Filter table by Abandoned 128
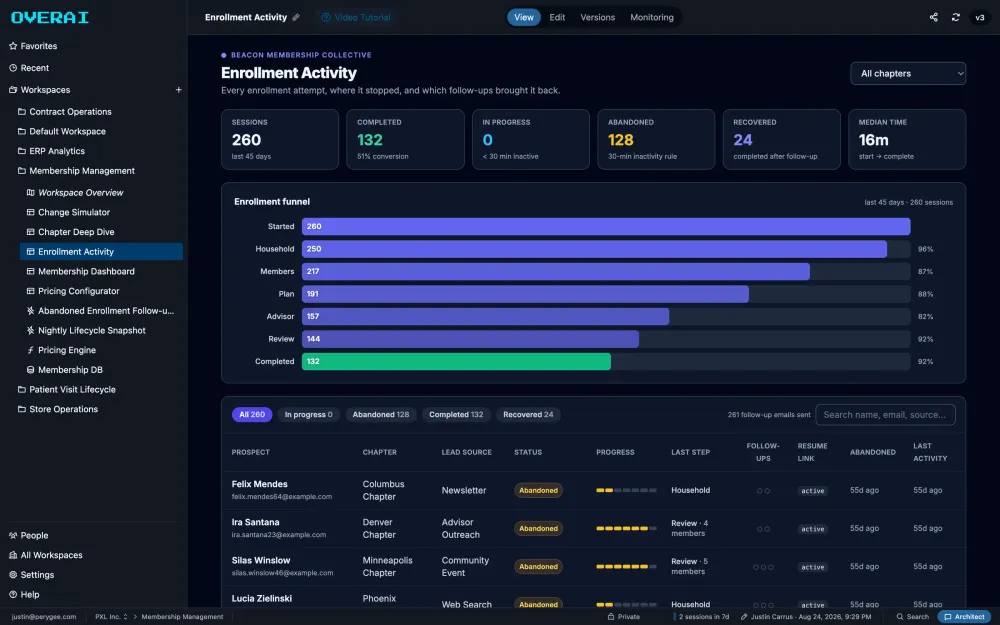Image resolution: width=1000 pixels, height=625 pixels. click(x=381, y=415)
